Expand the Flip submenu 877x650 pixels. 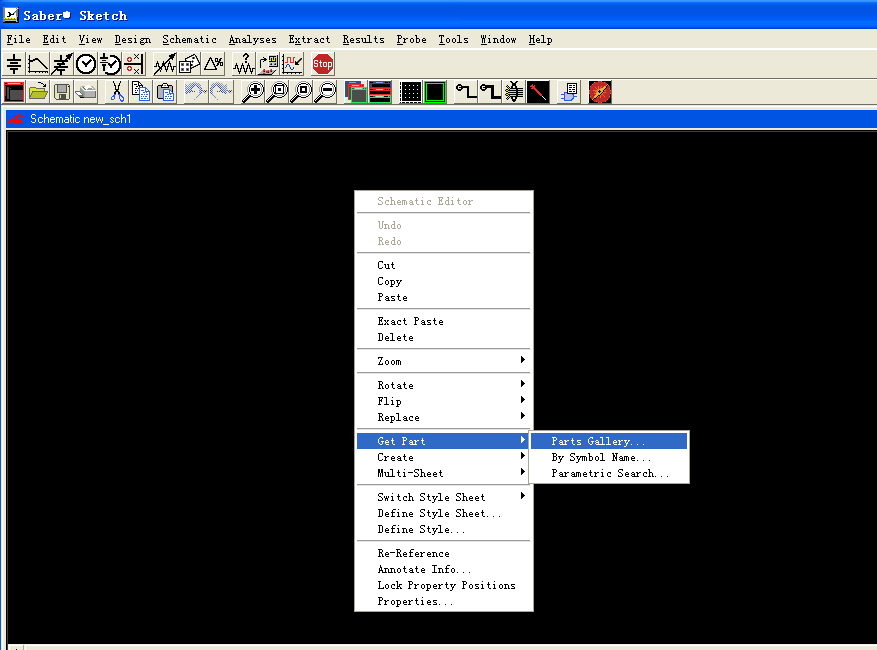pyautogui.click(x=444, y=401)
